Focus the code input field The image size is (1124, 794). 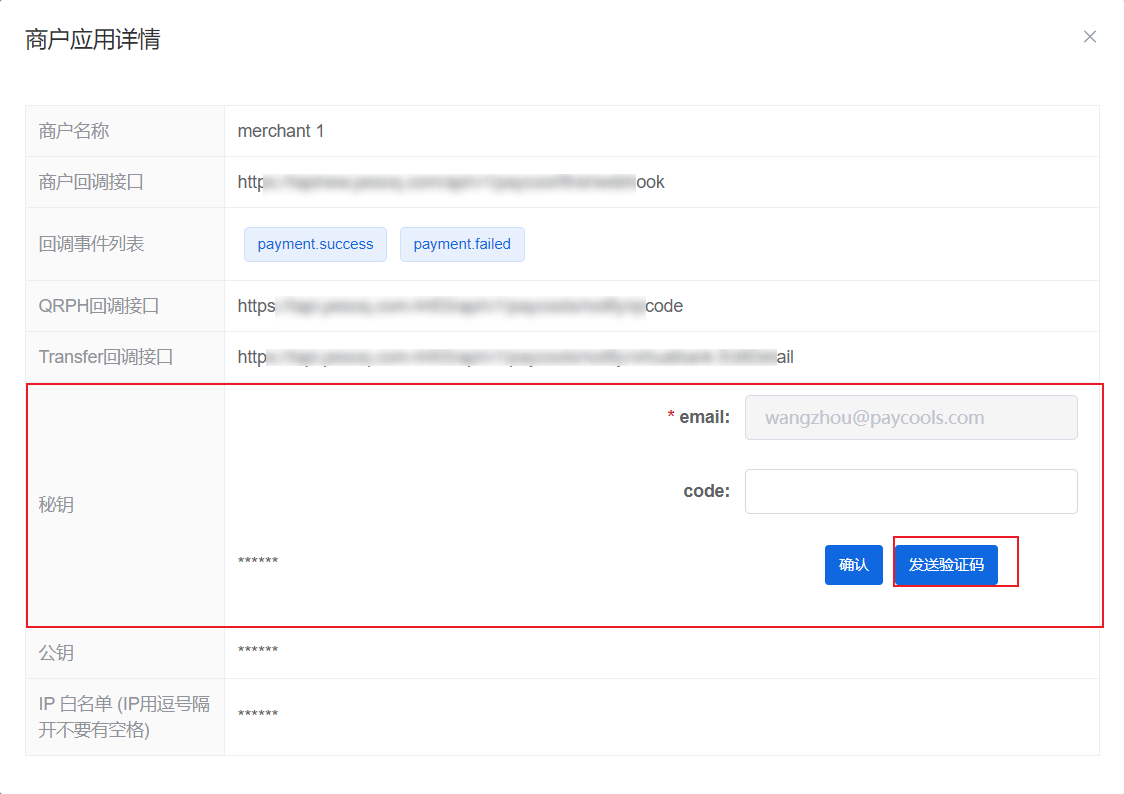[x=911, y=491]
